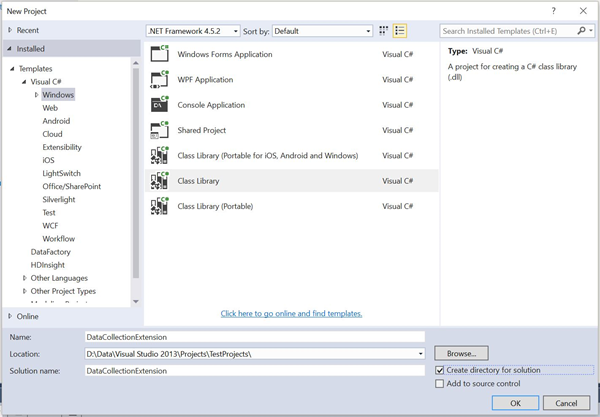Click the Cancel button
The height and width of the screenshot is (417, 600).
click(566, 403)
